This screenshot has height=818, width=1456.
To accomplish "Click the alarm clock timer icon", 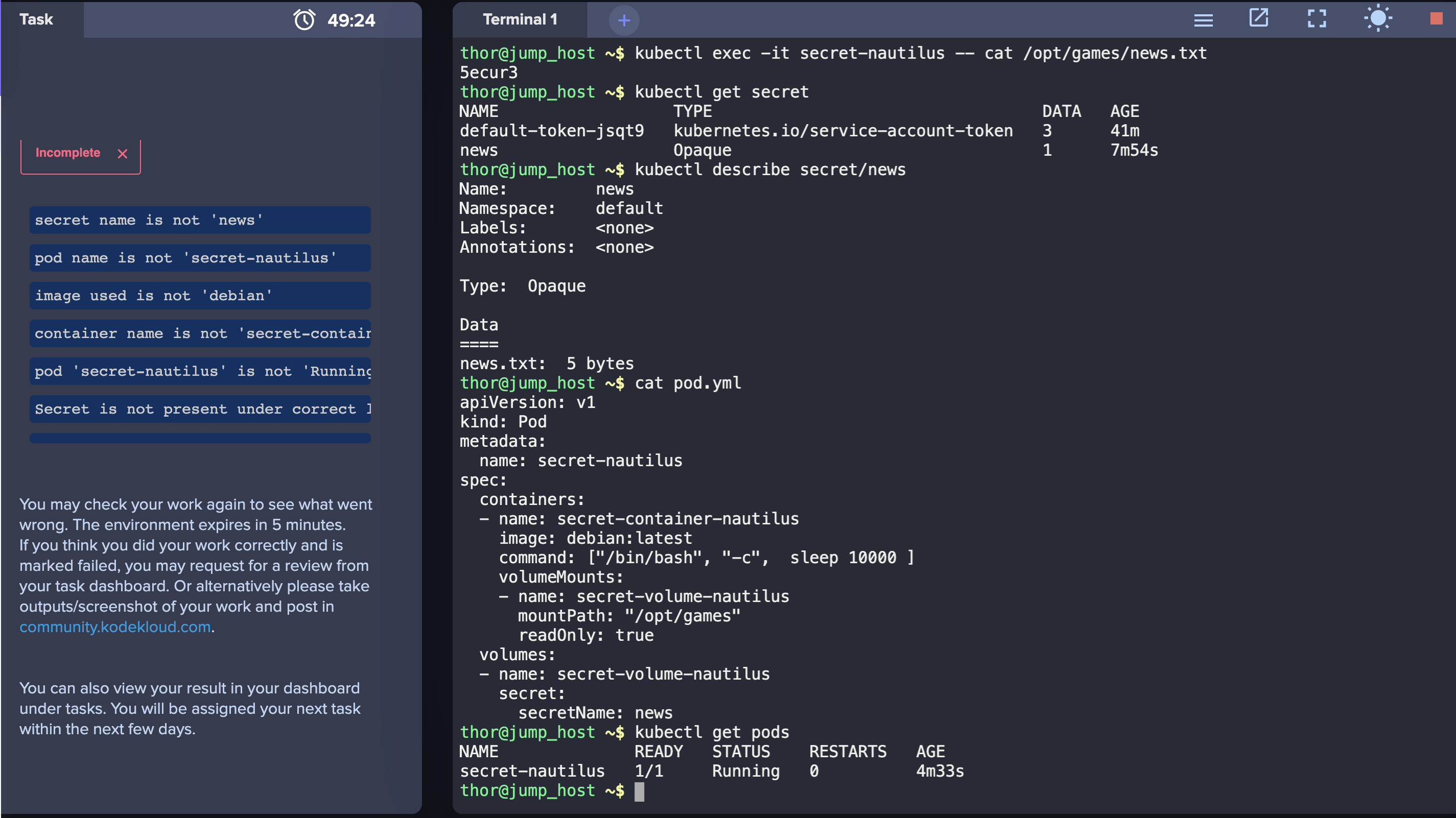I will pyautogui.click(x=304, y=20).
